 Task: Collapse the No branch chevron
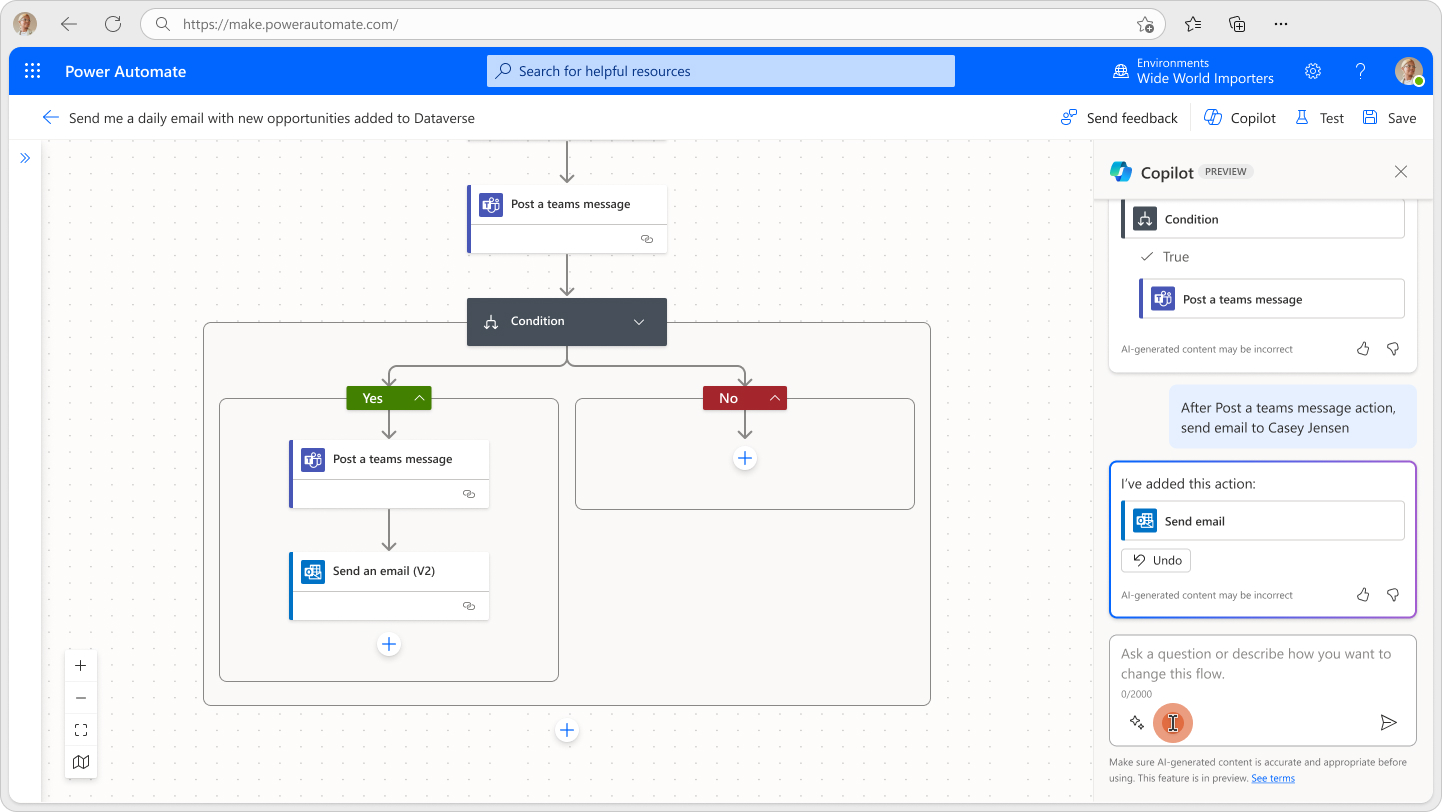775,398
